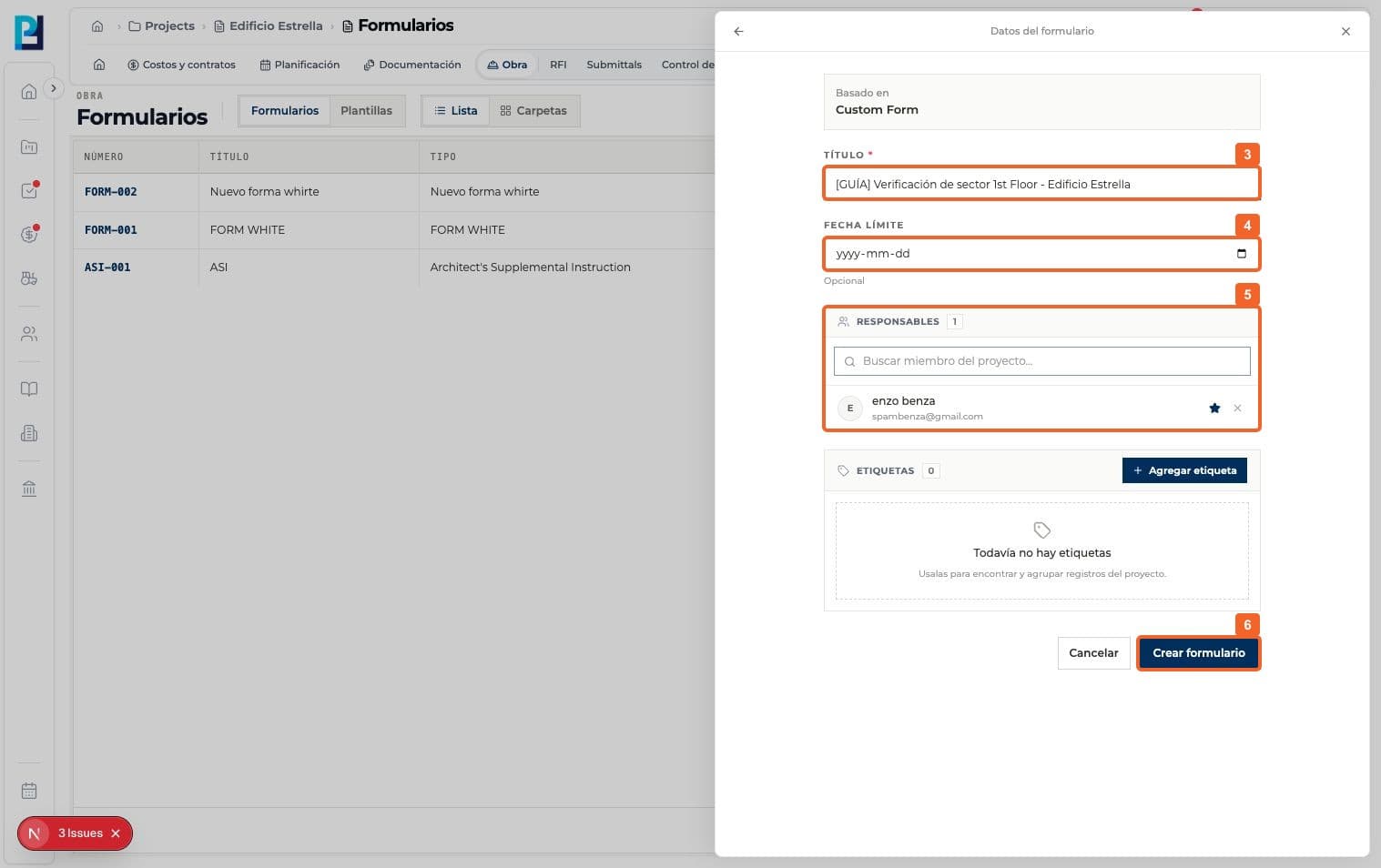Image resolution: width=1381 pixels, height=868 pixels.
Task: Focus the Título text field
Action: click(1041, 184)
